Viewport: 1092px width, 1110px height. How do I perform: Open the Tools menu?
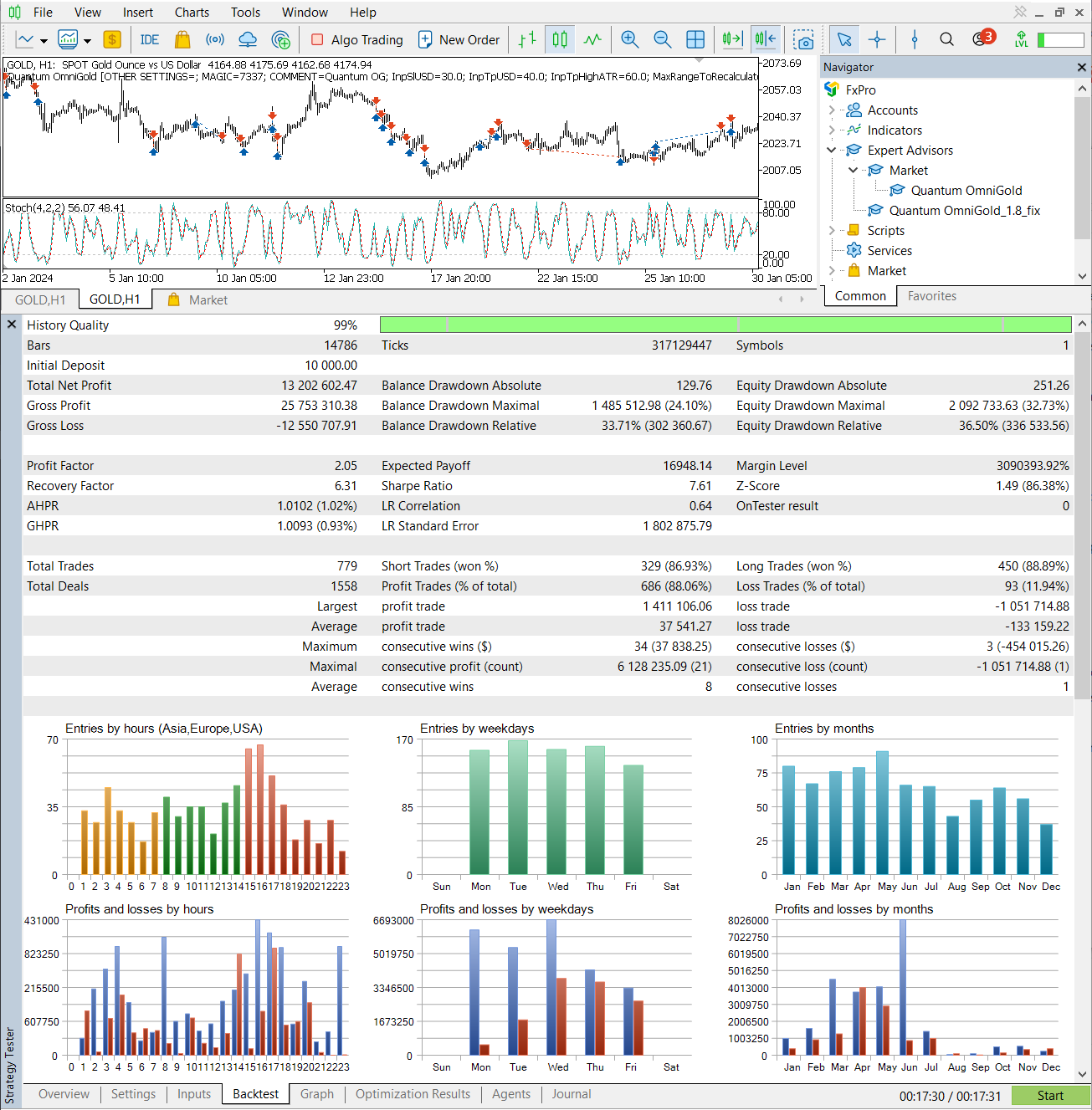coord(245,13)
